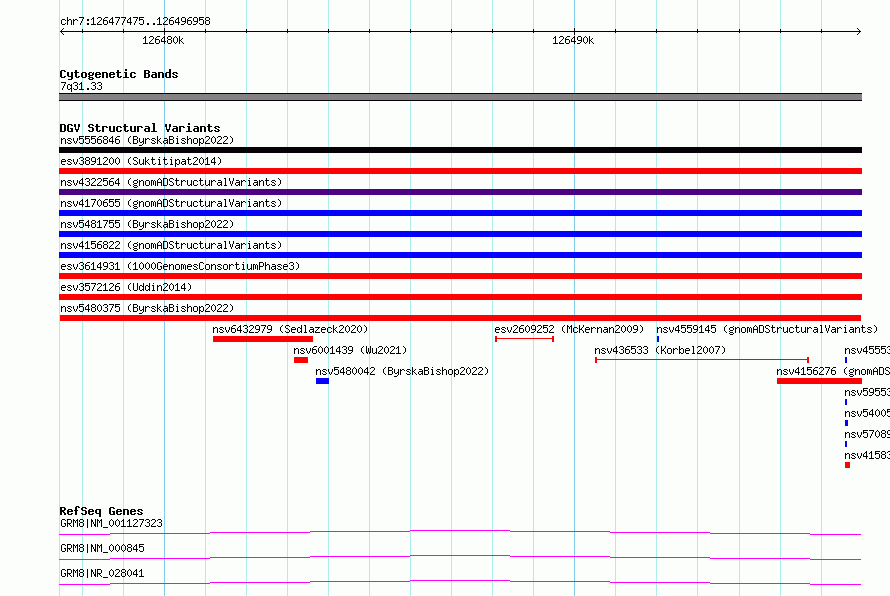
Task: Click the 126480k ruler label
Action: [163, 40]
